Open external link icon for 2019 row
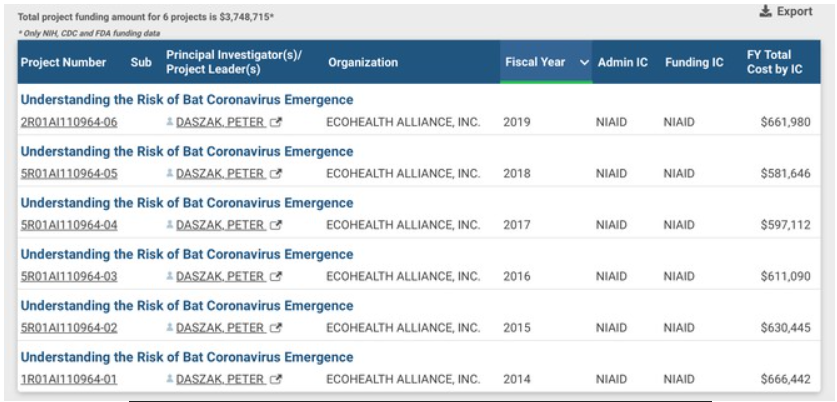The width and height of the screenshot is (837, 402). pos(275,122)
